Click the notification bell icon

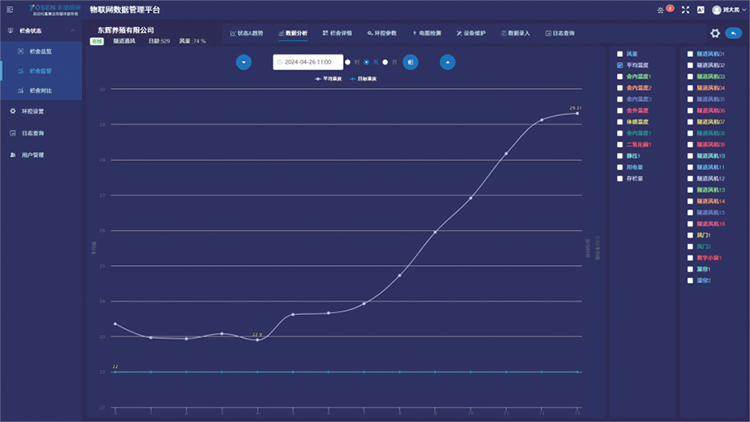pos(660,9)
